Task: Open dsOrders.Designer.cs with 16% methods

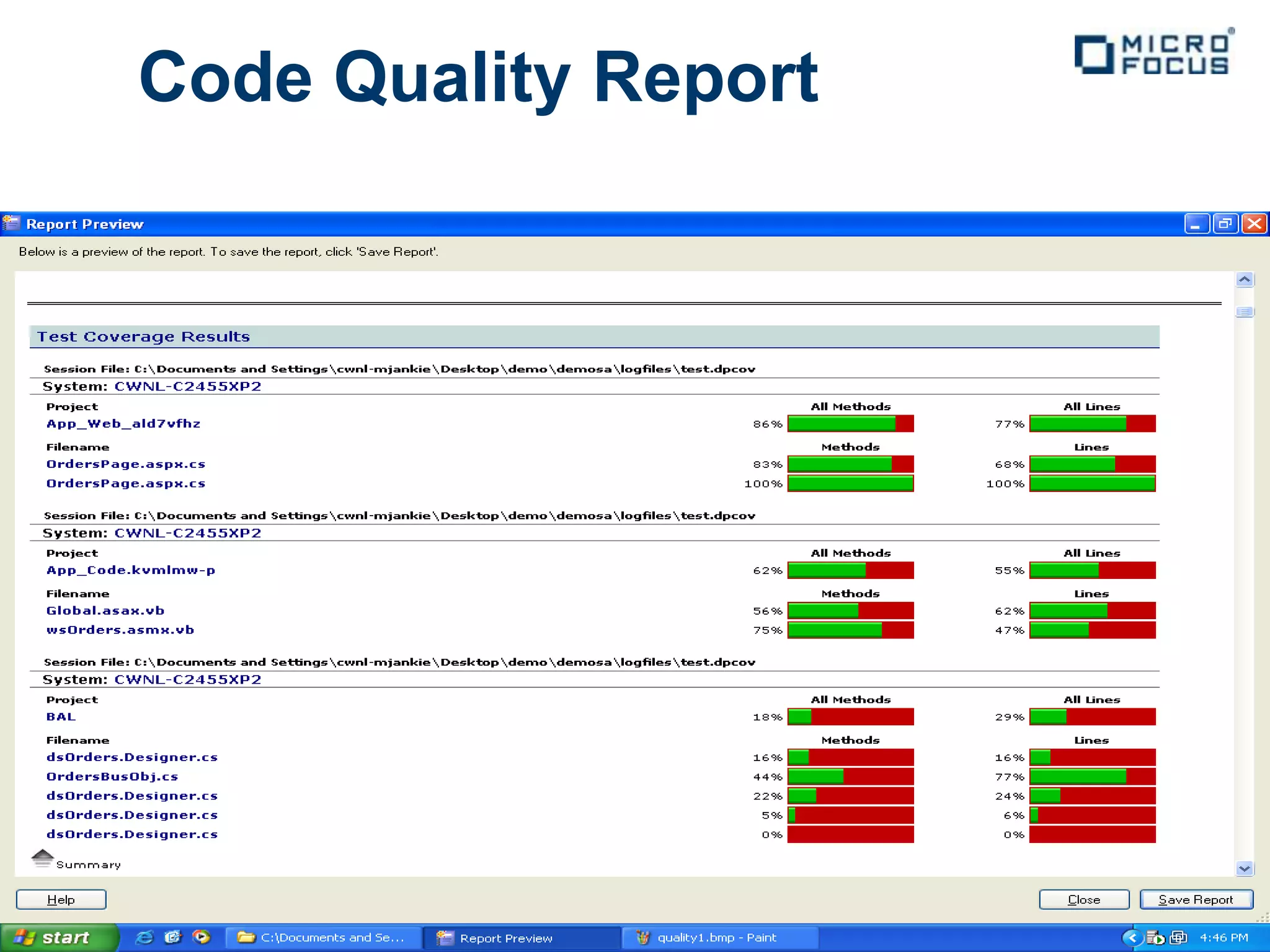Action: point(132,757)
